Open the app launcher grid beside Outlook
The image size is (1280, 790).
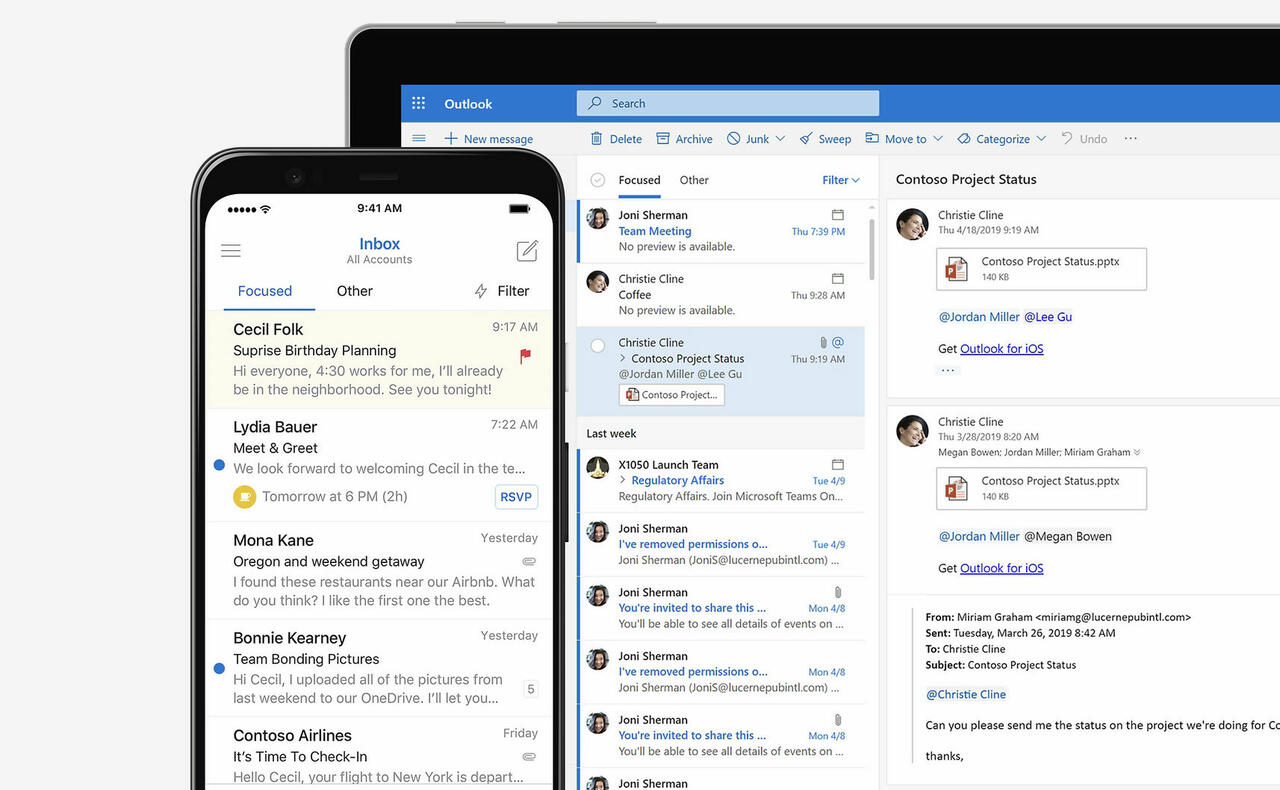coord(418,103)
